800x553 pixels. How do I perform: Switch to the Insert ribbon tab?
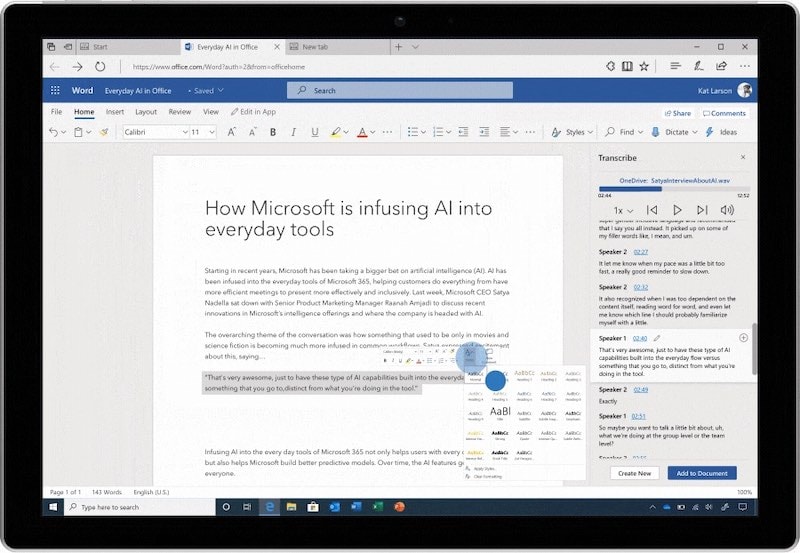[115, 112]
